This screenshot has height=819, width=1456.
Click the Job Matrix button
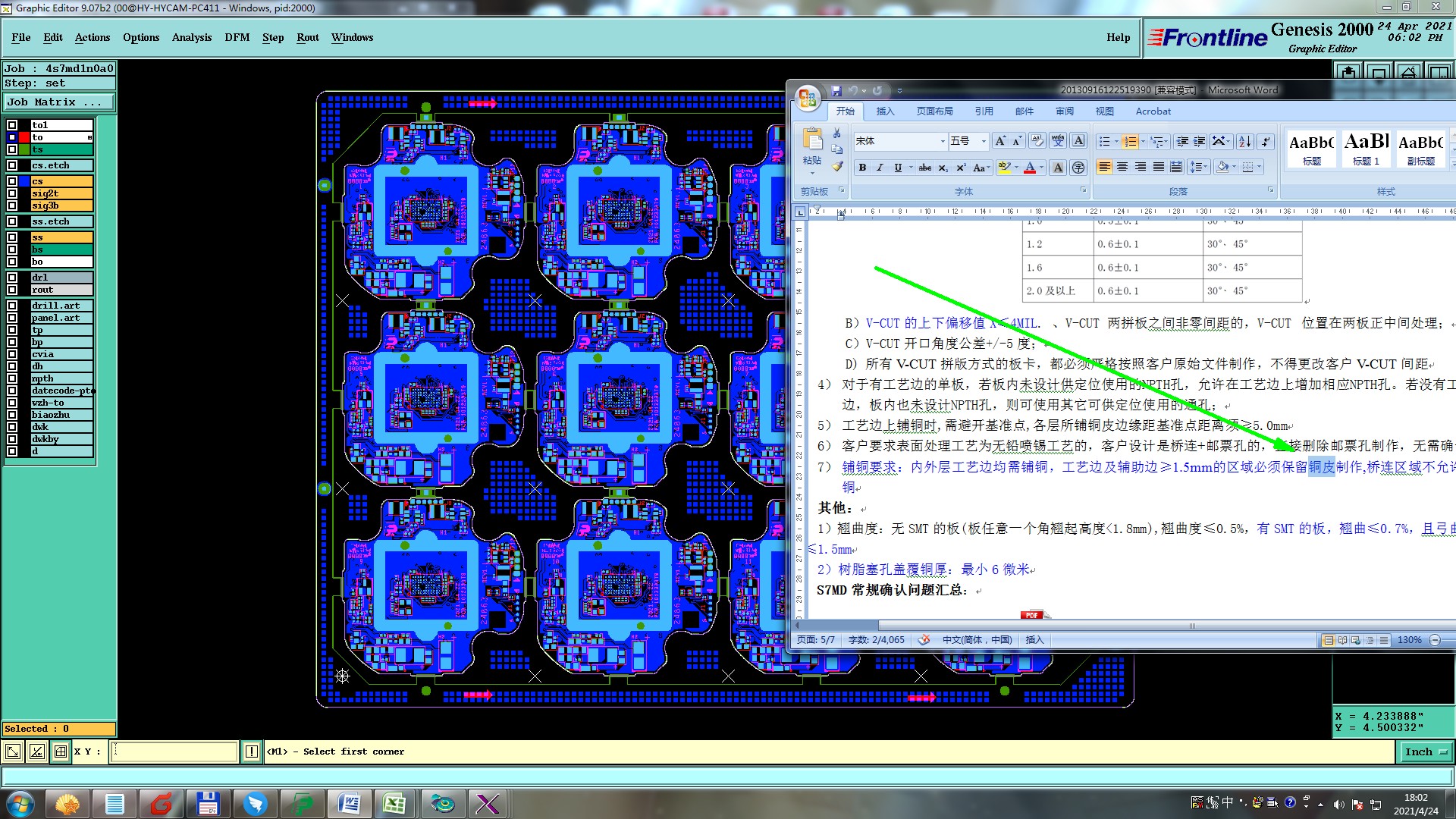[x=59, y=102]
